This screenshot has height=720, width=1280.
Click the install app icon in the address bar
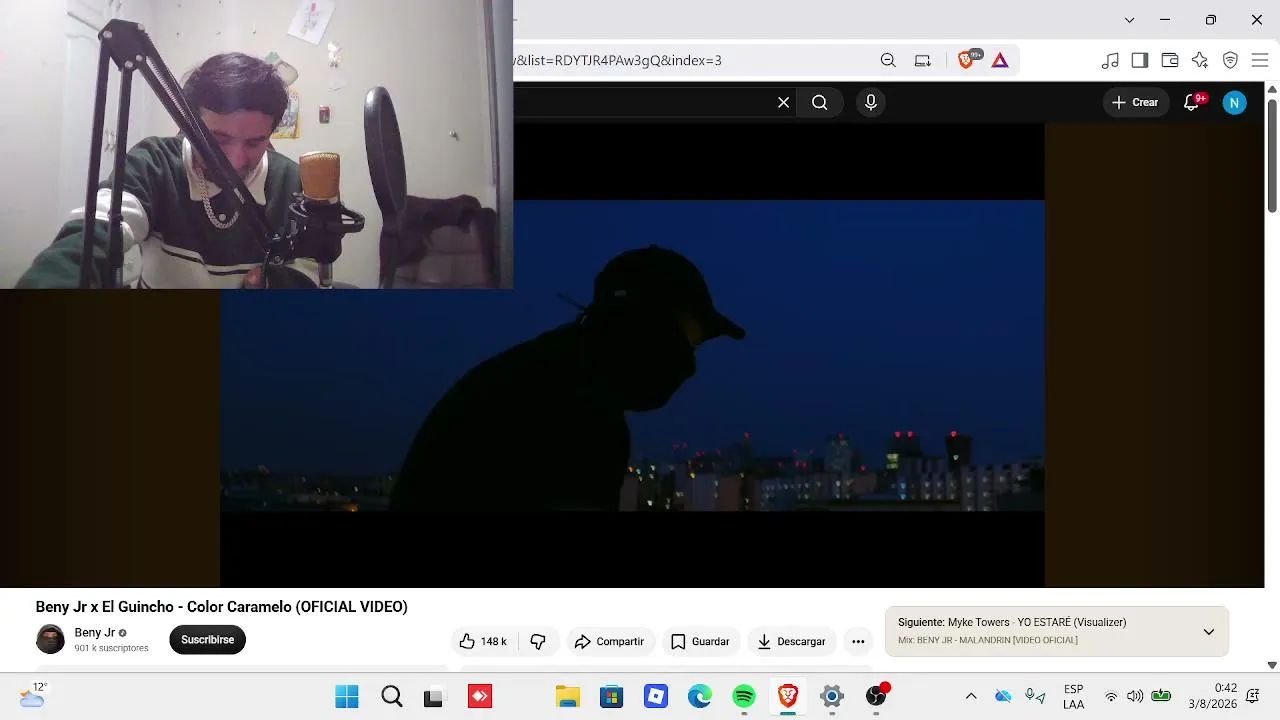(x=923, y=60)
